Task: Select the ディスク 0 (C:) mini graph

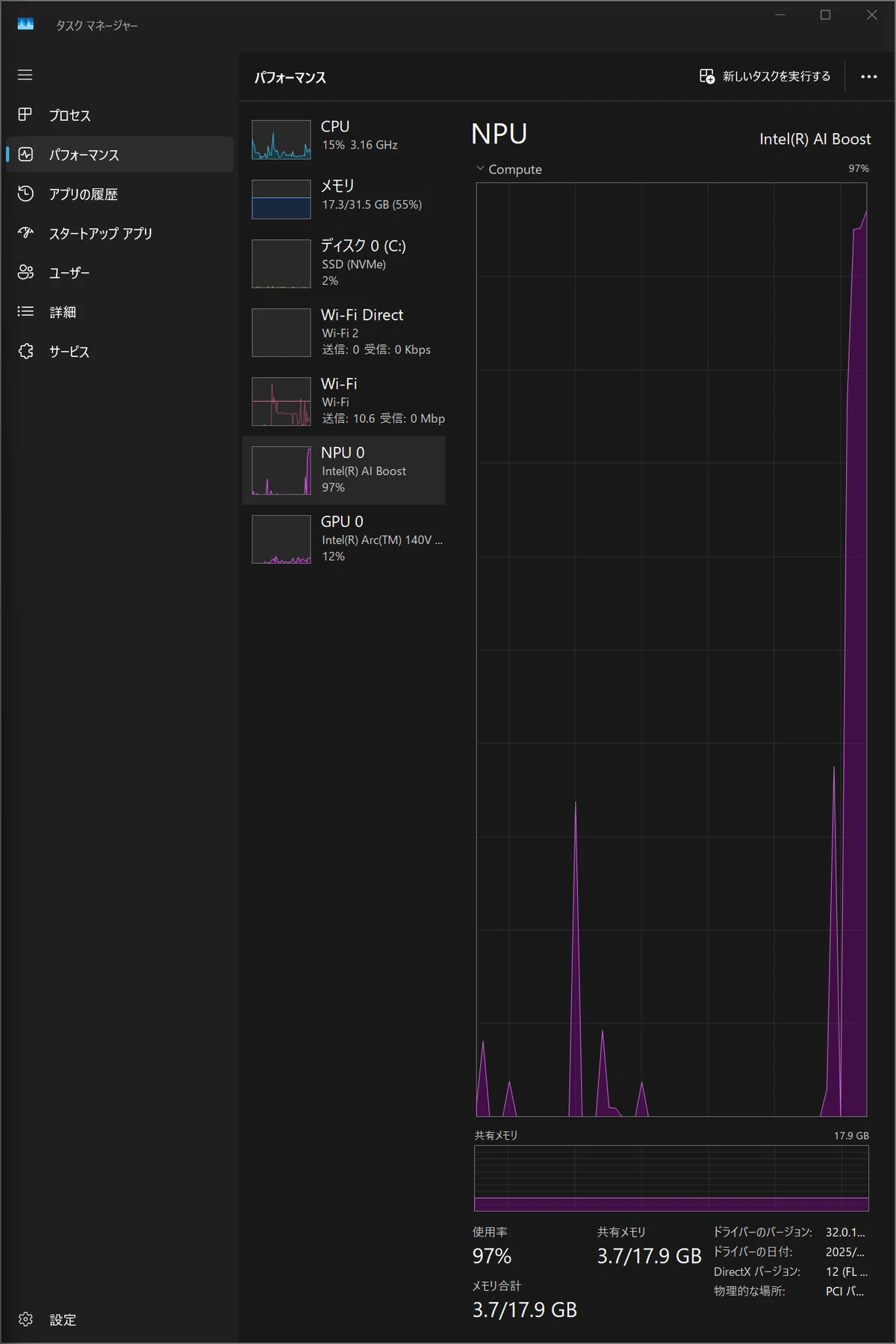Action: pyautogui.click(x=281, y=264)
